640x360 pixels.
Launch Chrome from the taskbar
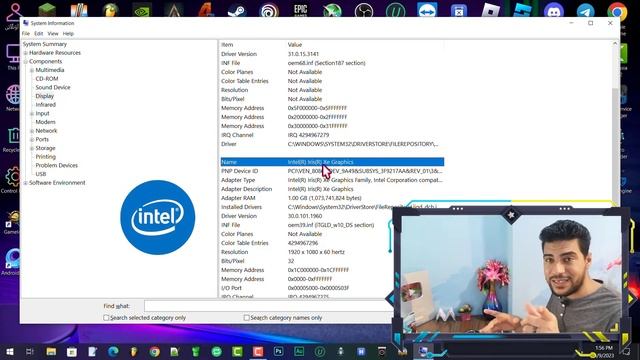[x=154, y=351]
